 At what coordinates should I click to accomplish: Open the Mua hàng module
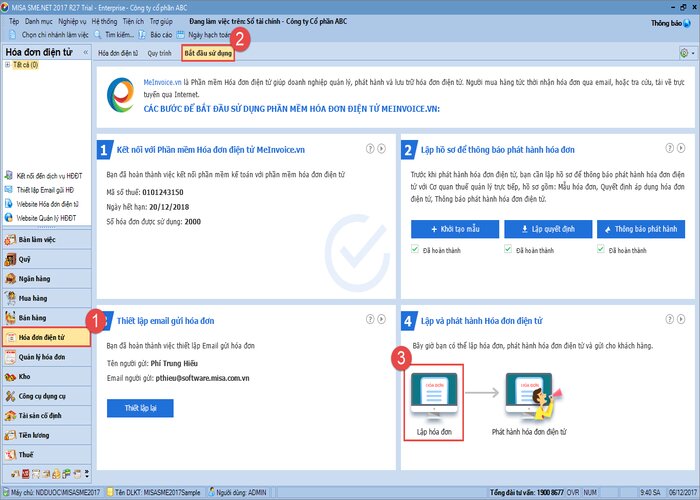47,298
